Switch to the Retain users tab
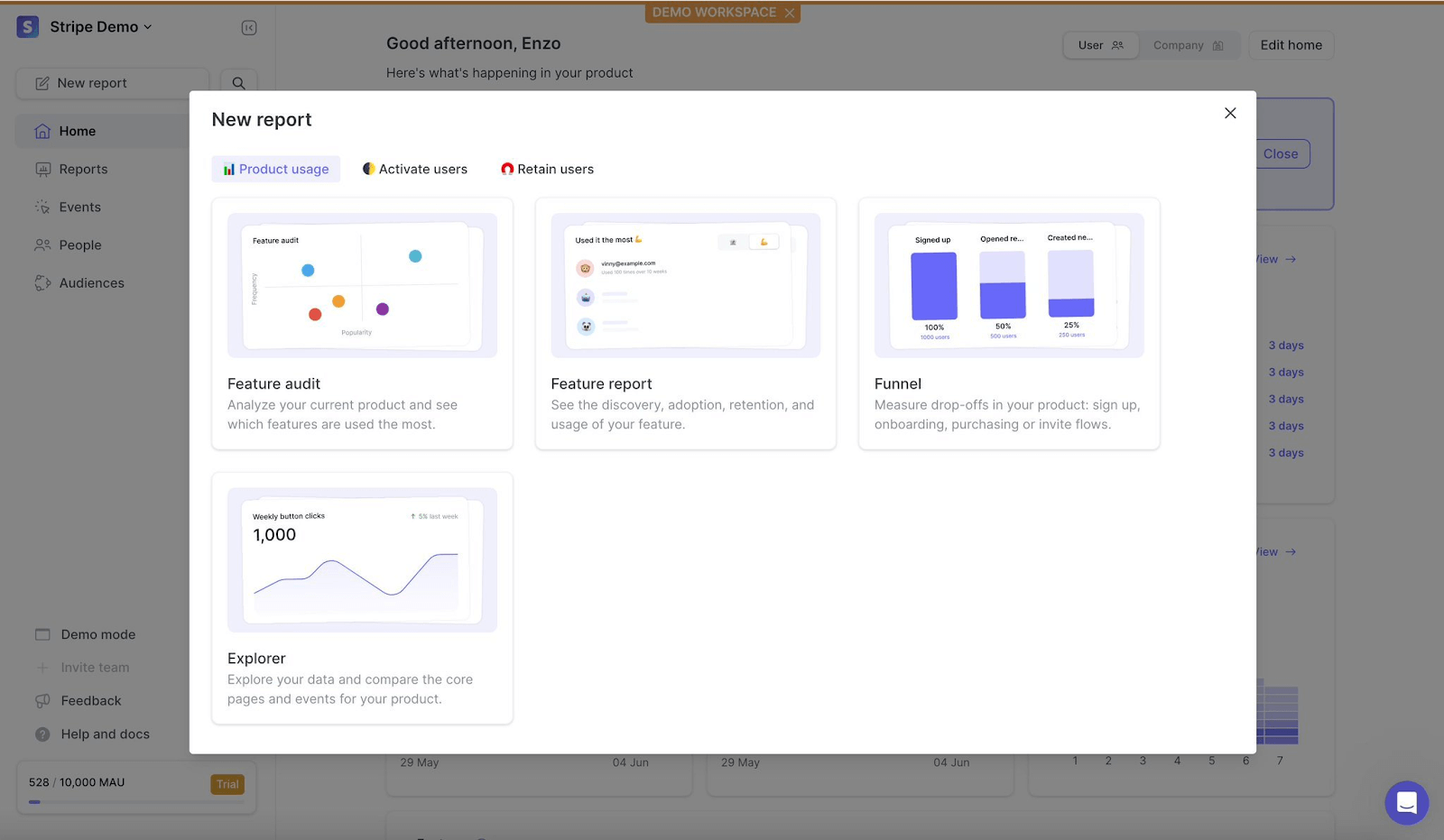Viewport: 1444px width, 840px height. [546, 169]
